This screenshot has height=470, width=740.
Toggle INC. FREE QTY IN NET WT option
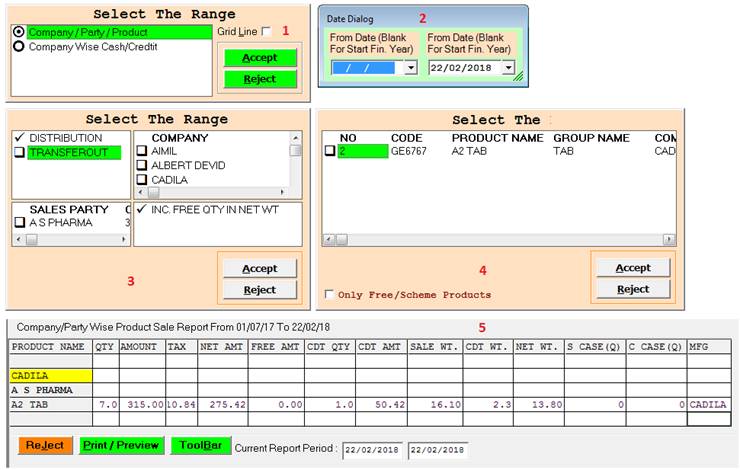[142, 209]
